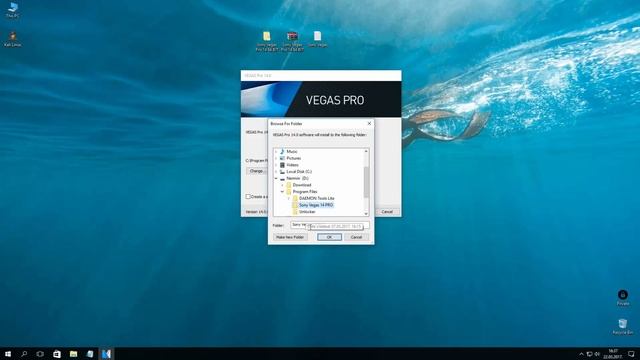
Task: Open the This PC desktop icon
Action: point(13,10)
